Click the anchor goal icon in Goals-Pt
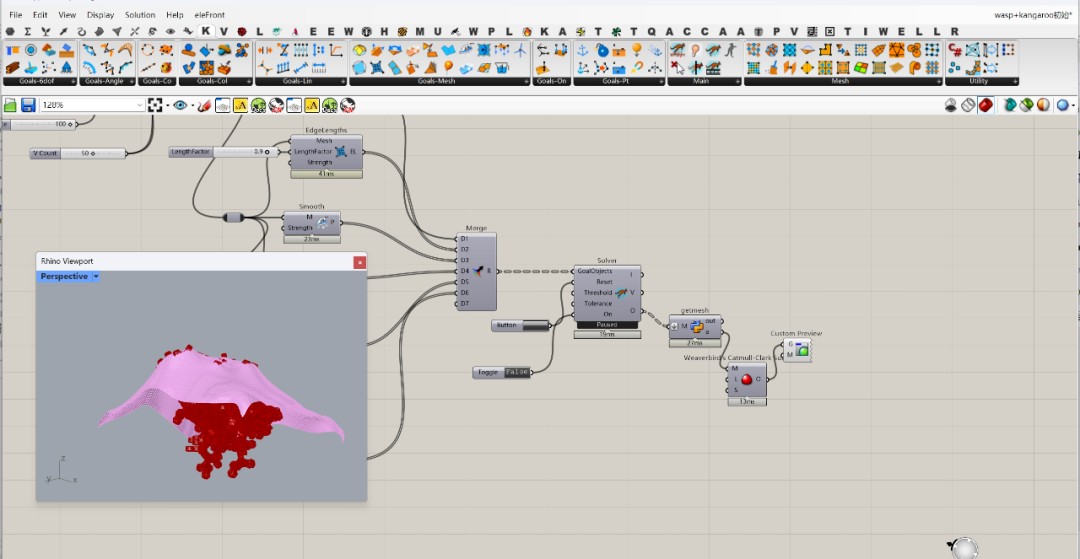 [x=583, y=50]
